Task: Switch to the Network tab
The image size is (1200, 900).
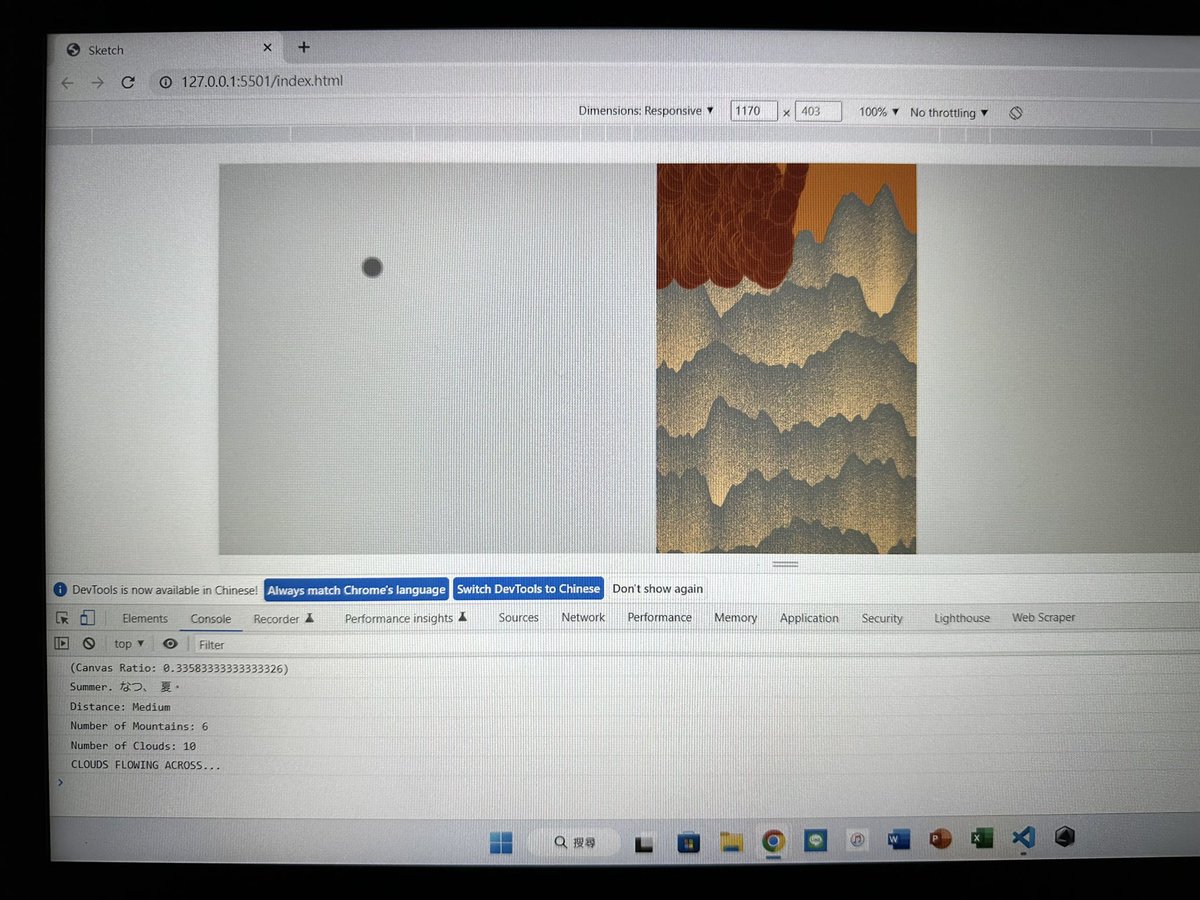Action: tap(583, 618)
